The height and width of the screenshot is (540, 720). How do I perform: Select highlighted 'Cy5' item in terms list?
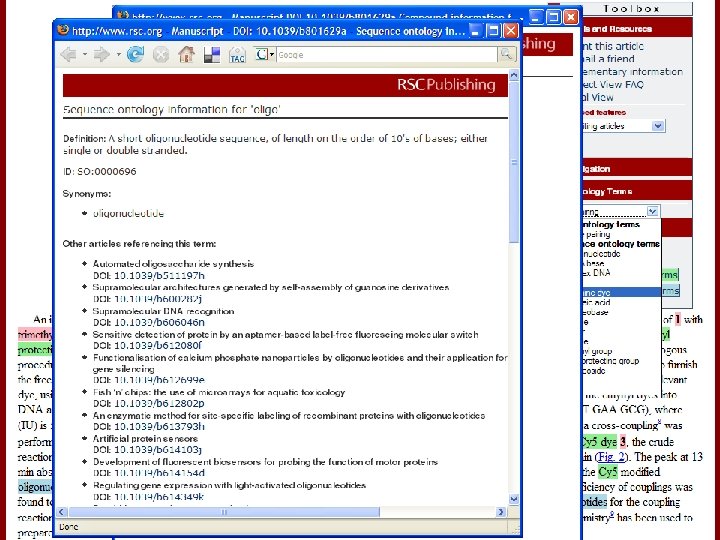tap(621, 292)
